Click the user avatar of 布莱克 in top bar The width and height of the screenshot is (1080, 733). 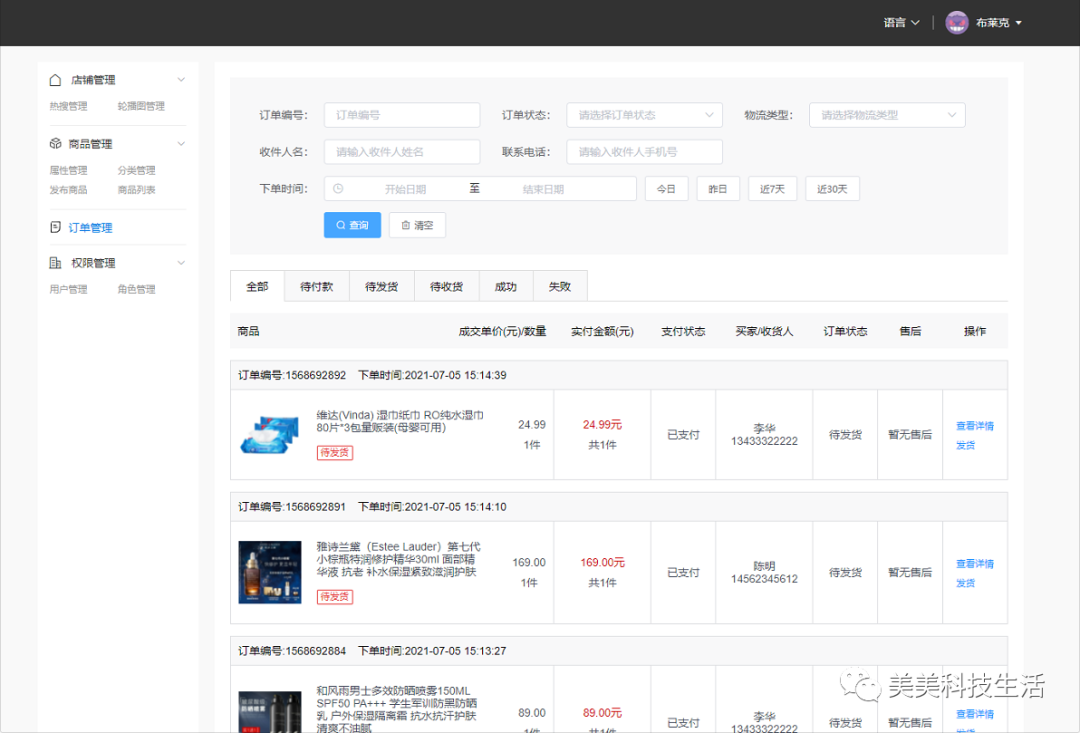[956, 22]
